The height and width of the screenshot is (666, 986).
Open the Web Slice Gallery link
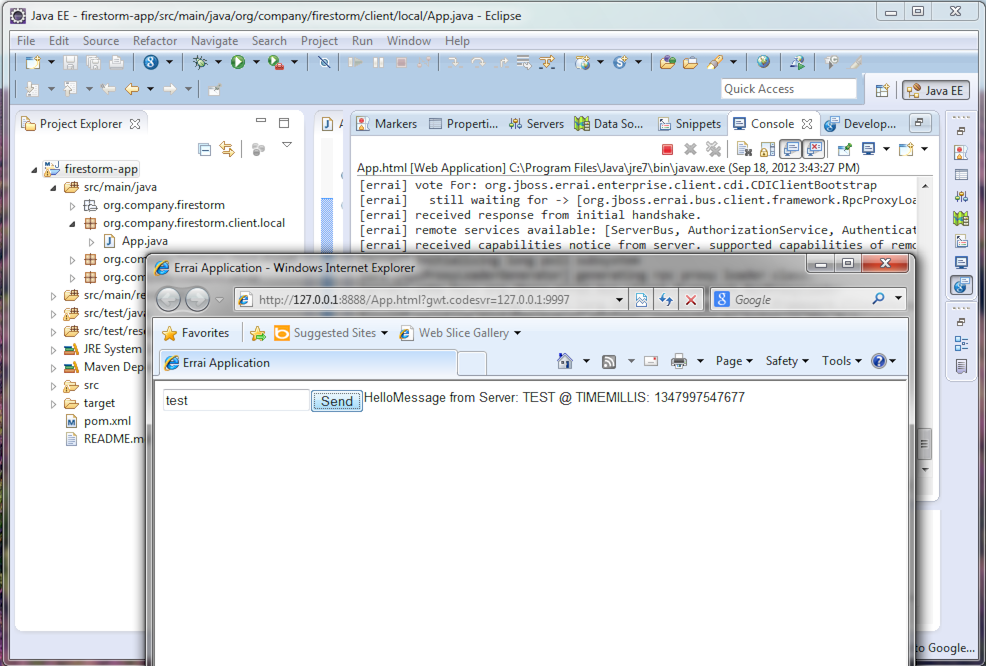pos(460,333)
